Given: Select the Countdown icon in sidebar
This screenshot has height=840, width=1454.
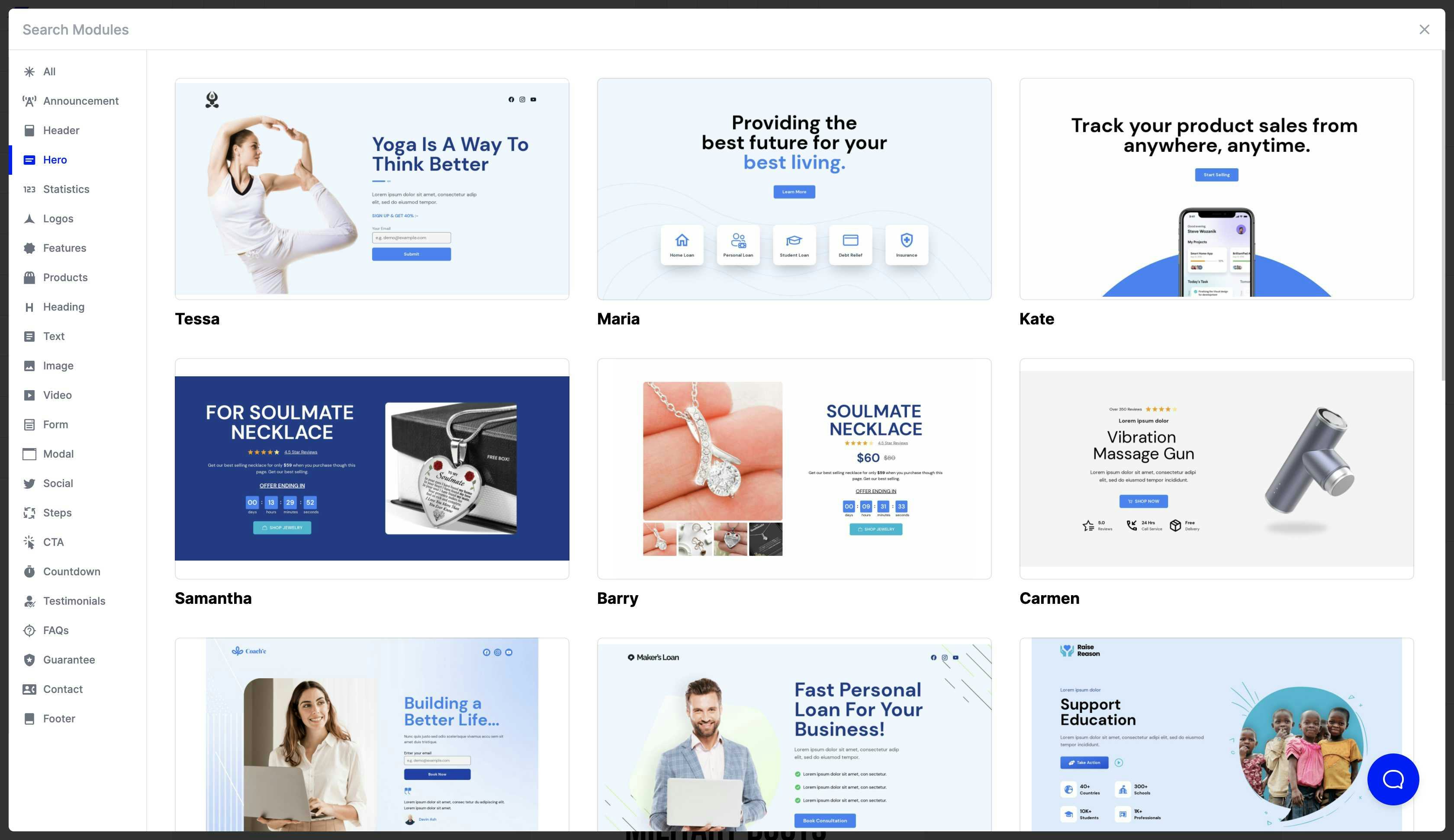Looking at the screenshot, I should (x=29, y=572).
